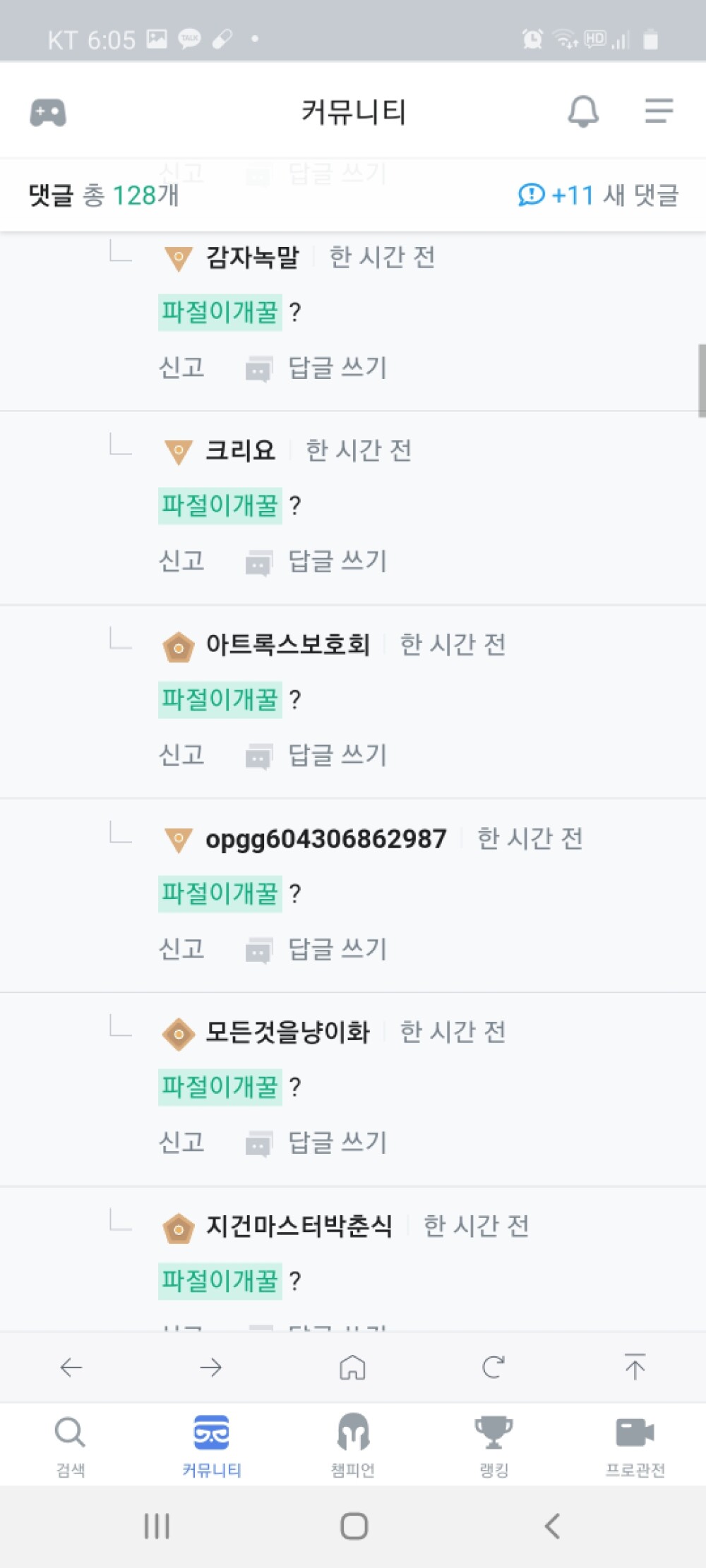The height and width of the screenshot is (1568, 706).
Task: Switch to 챔피언 tab
Action: coord(353,1445)
